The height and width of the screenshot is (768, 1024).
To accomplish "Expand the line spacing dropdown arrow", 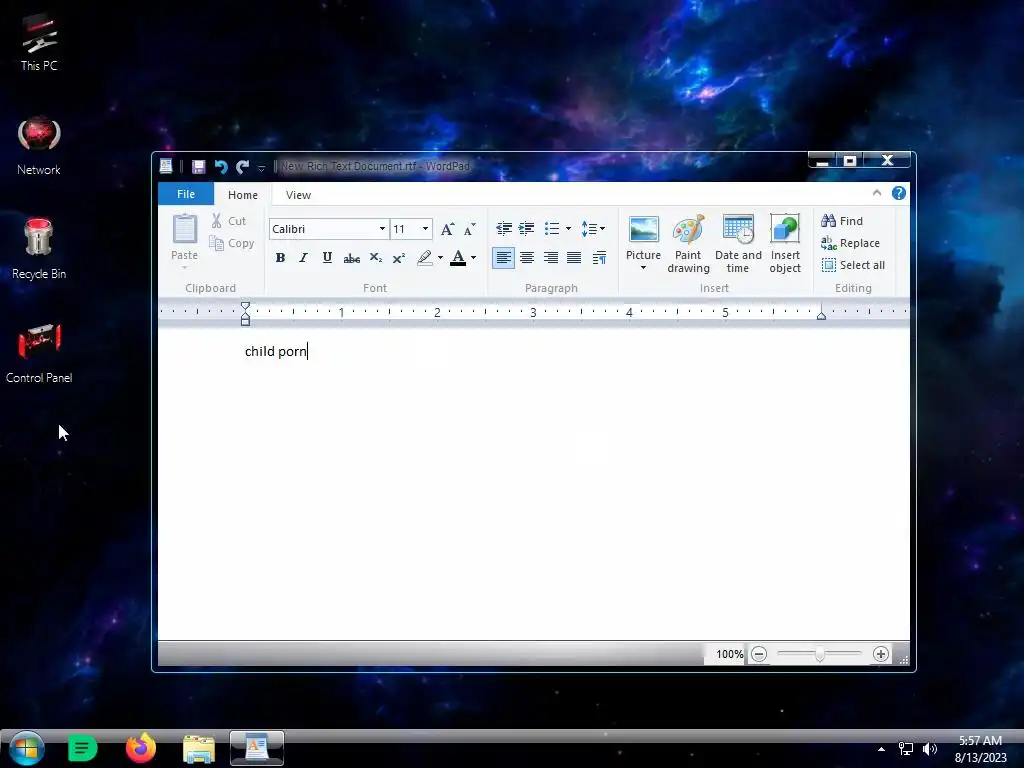I will click(602, 229).
